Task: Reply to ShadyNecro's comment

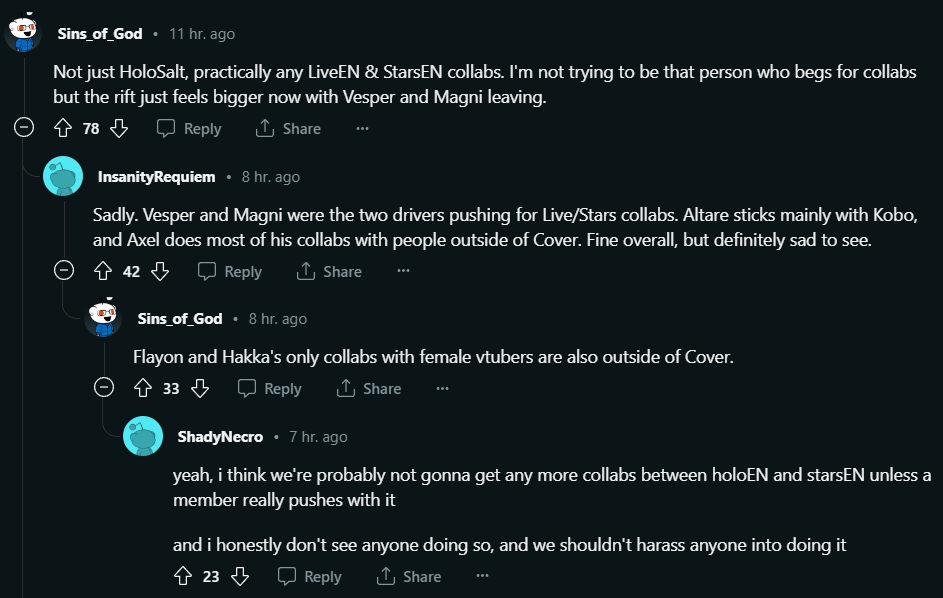Action: [310, 576]
